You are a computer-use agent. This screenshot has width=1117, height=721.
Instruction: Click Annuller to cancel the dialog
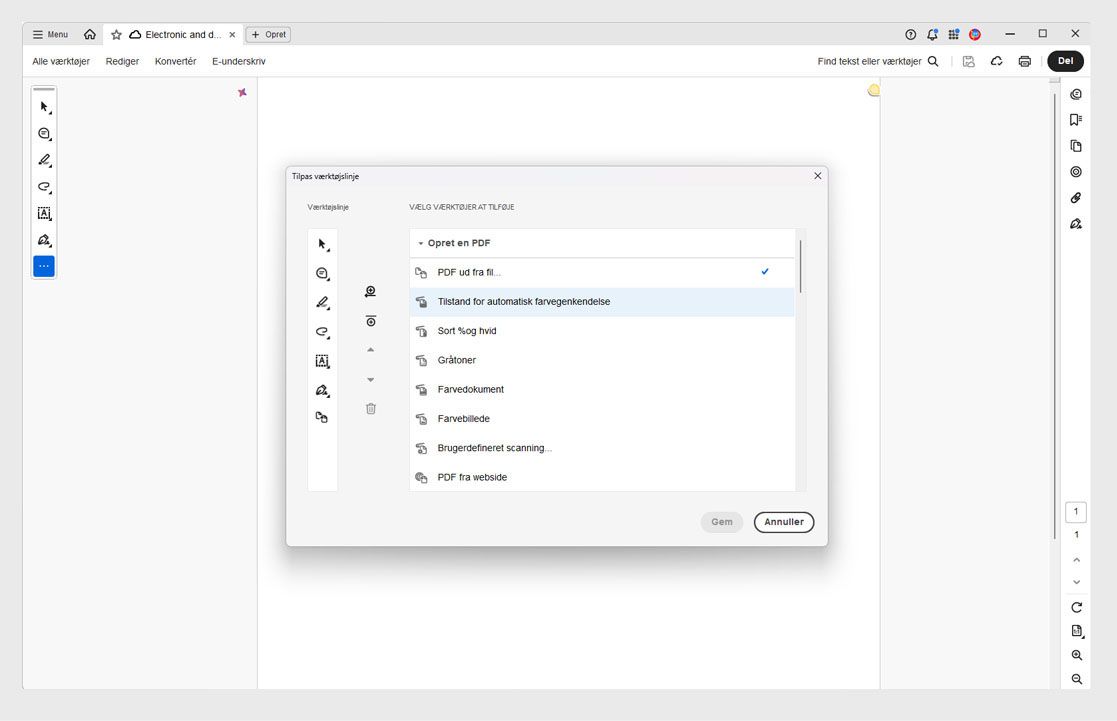[784, 522]
